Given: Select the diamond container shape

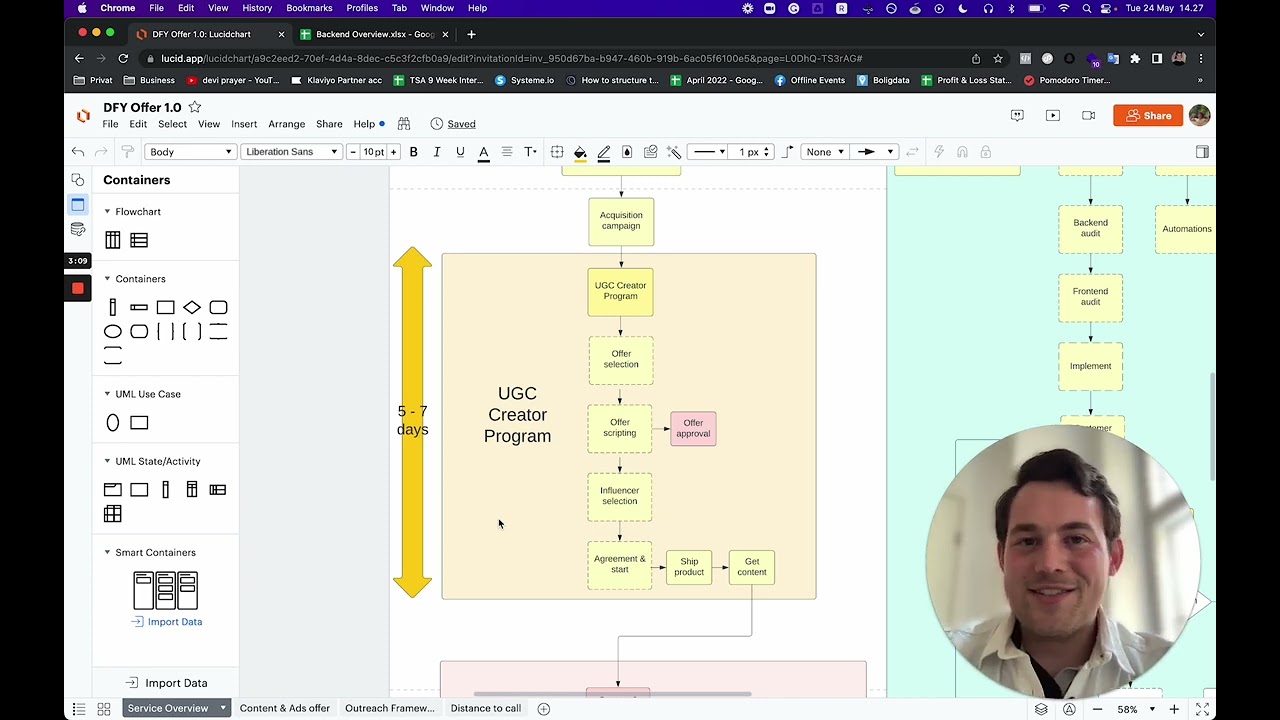Looking at the screenshot, I should (x=192, y=307).
